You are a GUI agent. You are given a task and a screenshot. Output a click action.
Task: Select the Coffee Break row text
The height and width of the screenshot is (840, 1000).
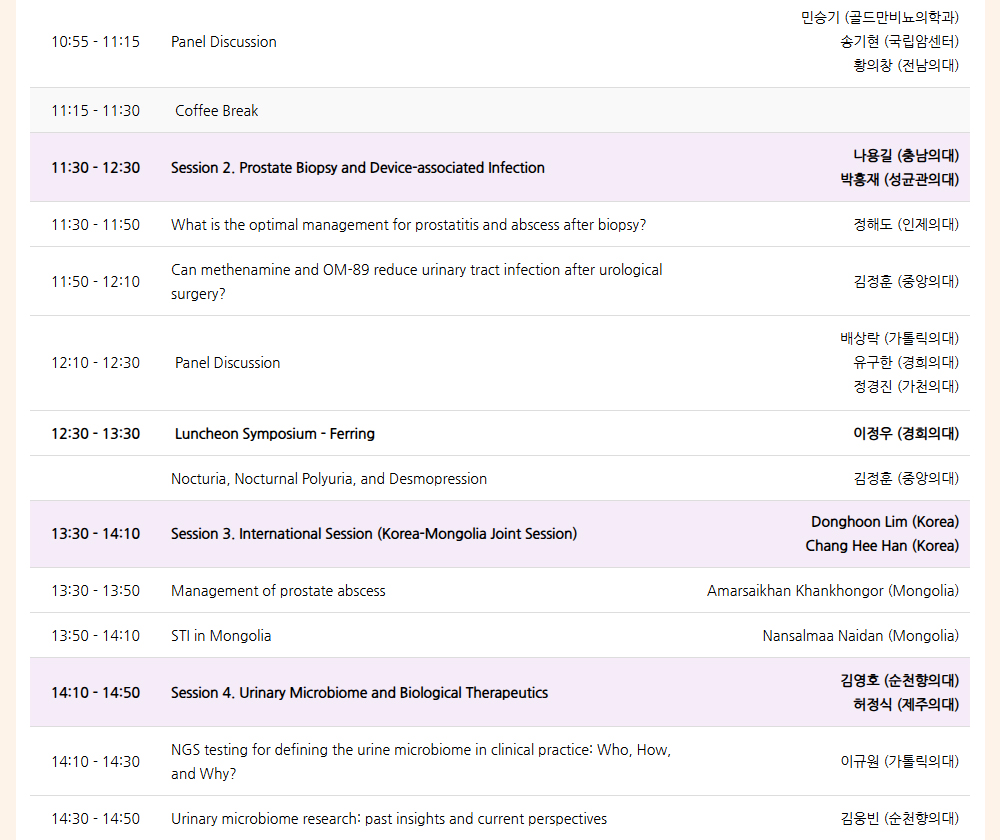(216, 111)
